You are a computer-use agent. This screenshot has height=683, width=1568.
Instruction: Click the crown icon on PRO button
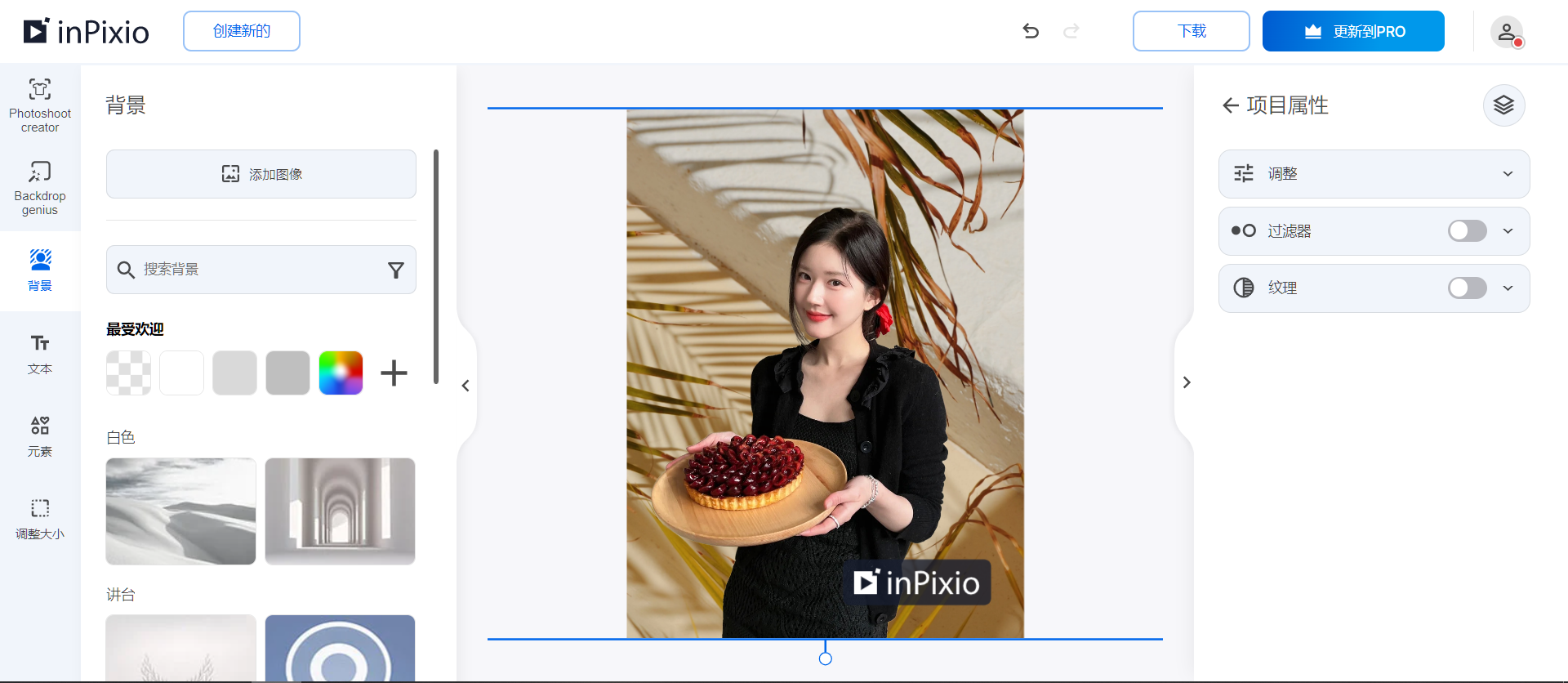1313,32
